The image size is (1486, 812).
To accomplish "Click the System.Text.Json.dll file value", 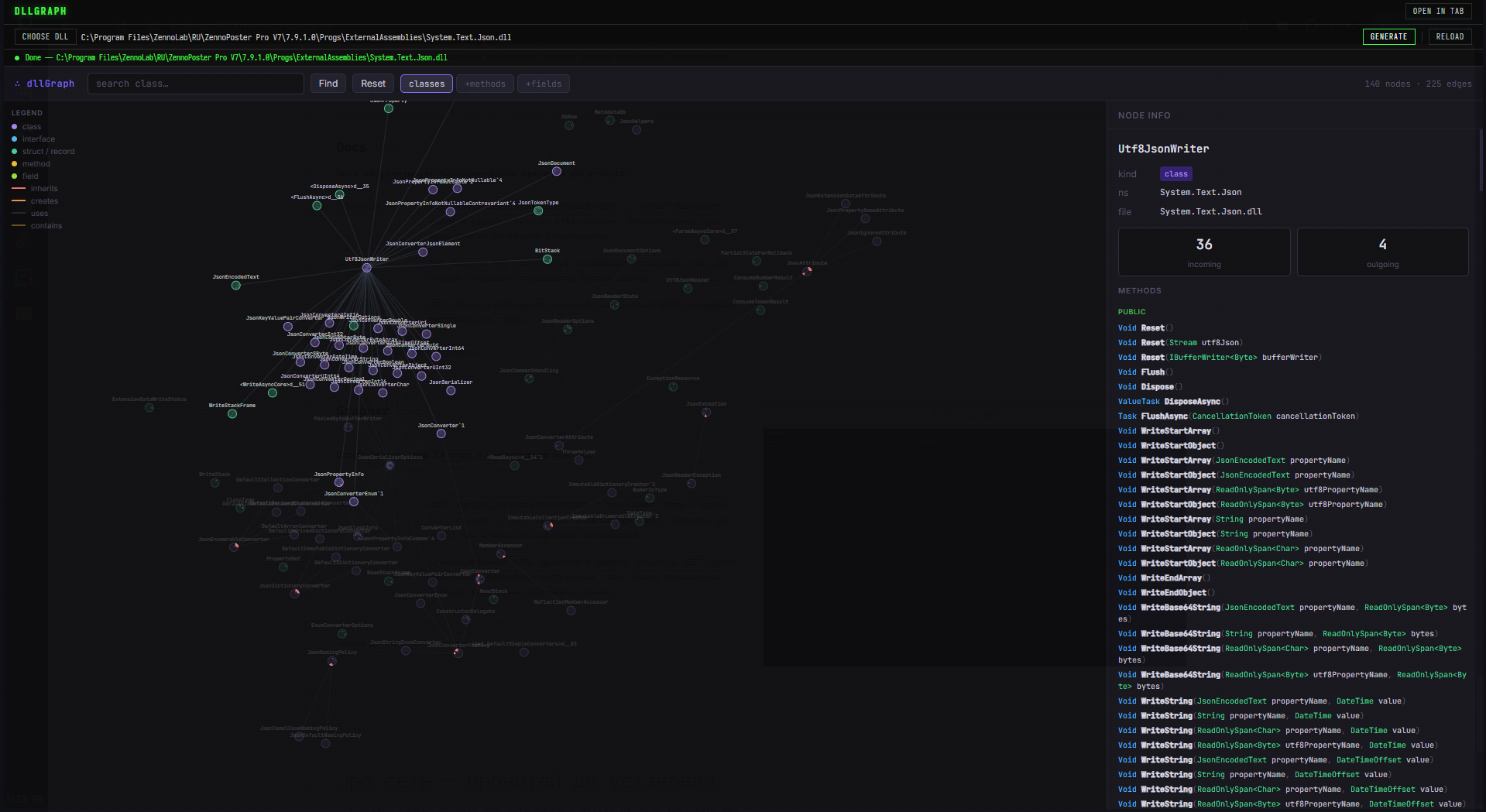I will point(1210,211).
